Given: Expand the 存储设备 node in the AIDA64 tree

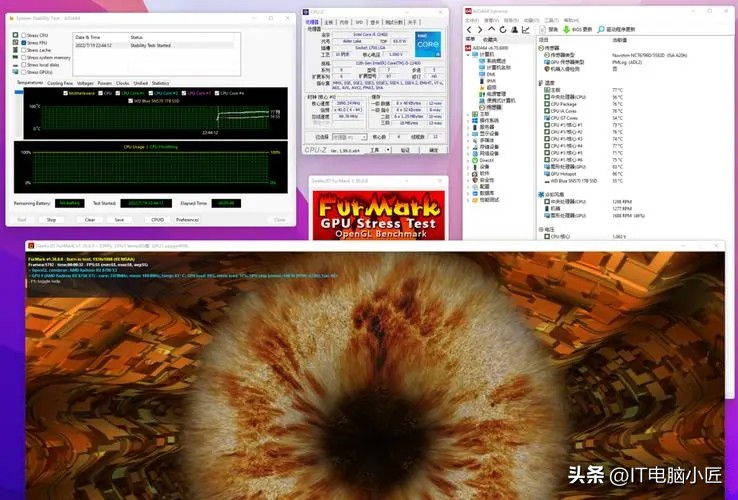Looking at the screenshot, I should tap(468, 147).
